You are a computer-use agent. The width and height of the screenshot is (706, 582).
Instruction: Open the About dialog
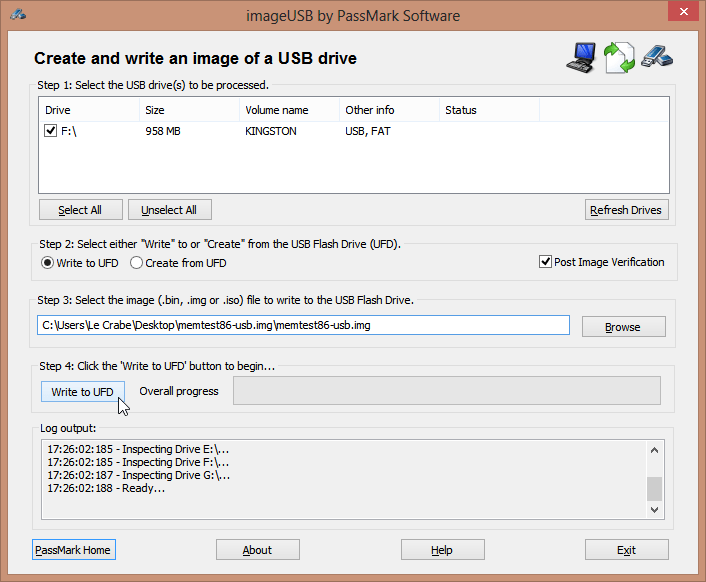tap(258, 550)
